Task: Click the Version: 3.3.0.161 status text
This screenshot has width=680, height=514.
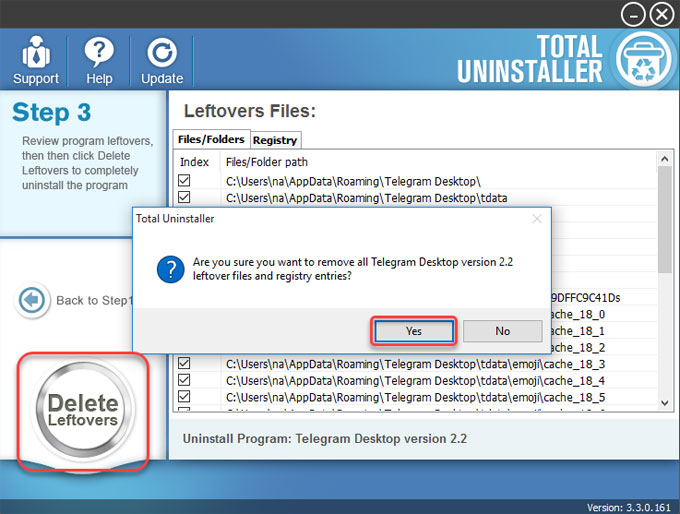Action: (x=628, y=507)
